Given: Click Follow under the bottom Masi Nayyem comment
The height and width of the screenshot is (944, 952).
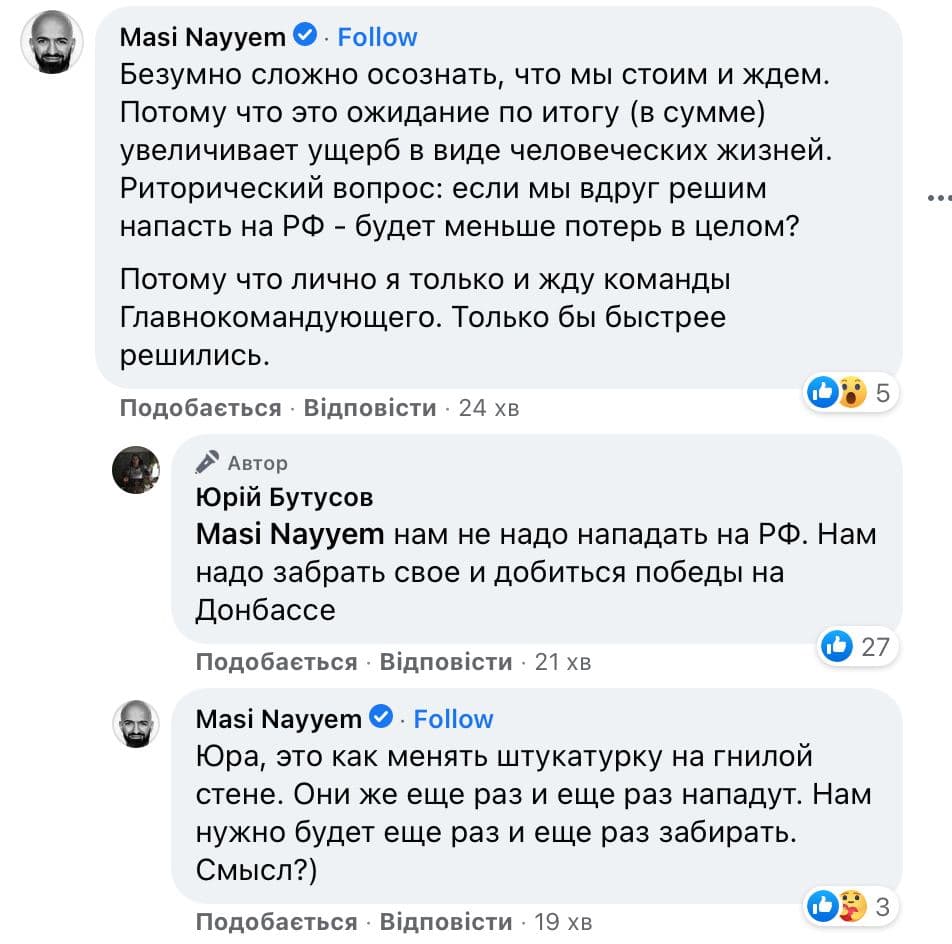Looking at the screenshot, I should click(453, 718).
